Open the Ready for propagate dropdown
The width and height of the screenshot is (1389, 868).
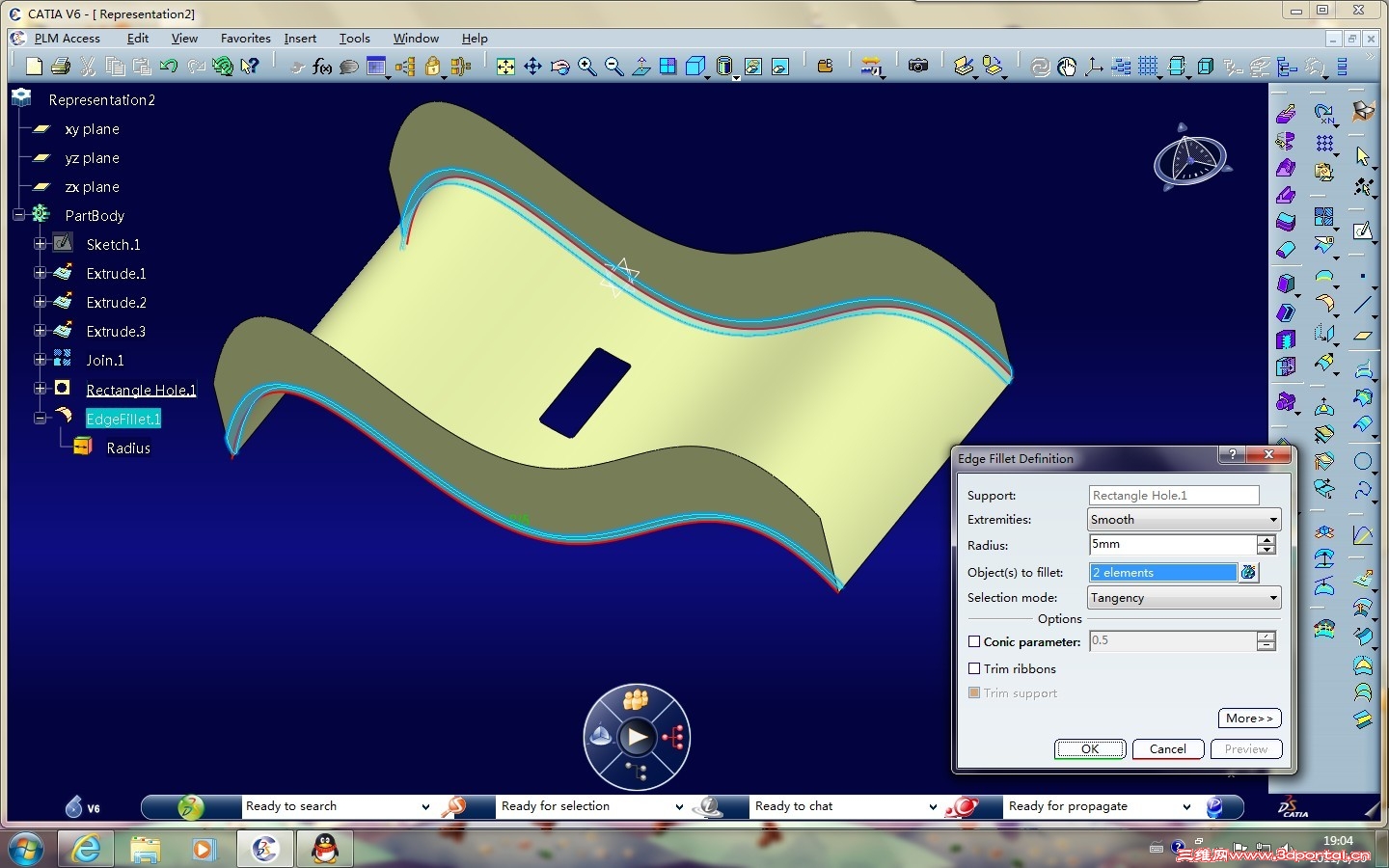[1186, 806]
